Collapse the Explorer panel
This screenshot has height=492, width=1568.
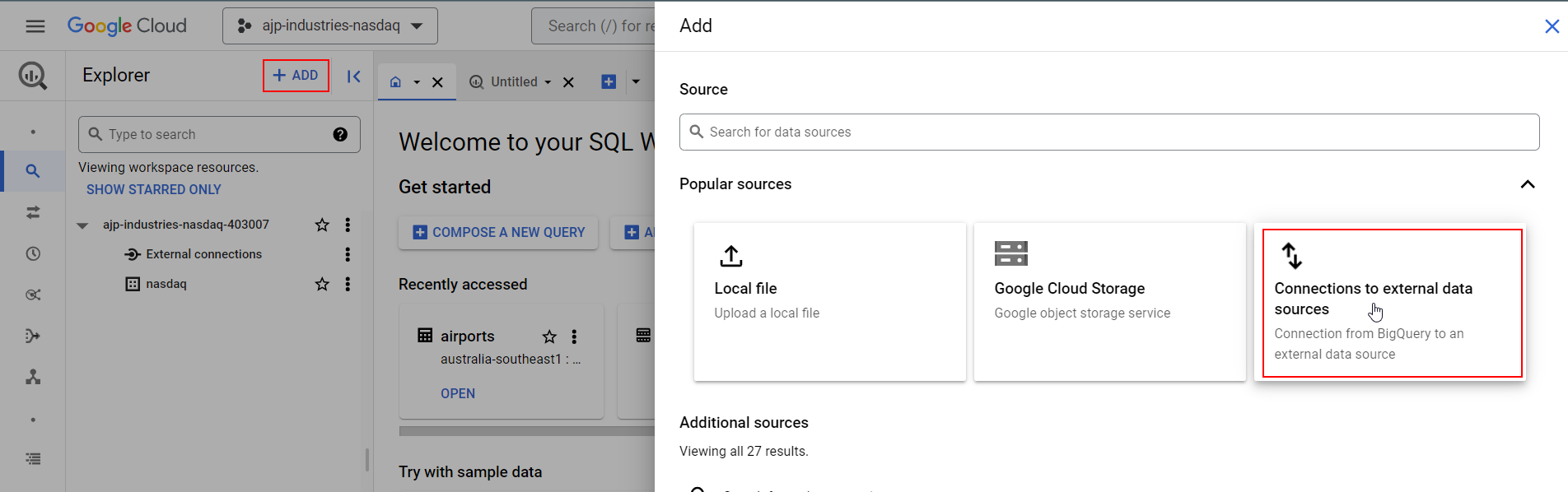tap(354, 77)
